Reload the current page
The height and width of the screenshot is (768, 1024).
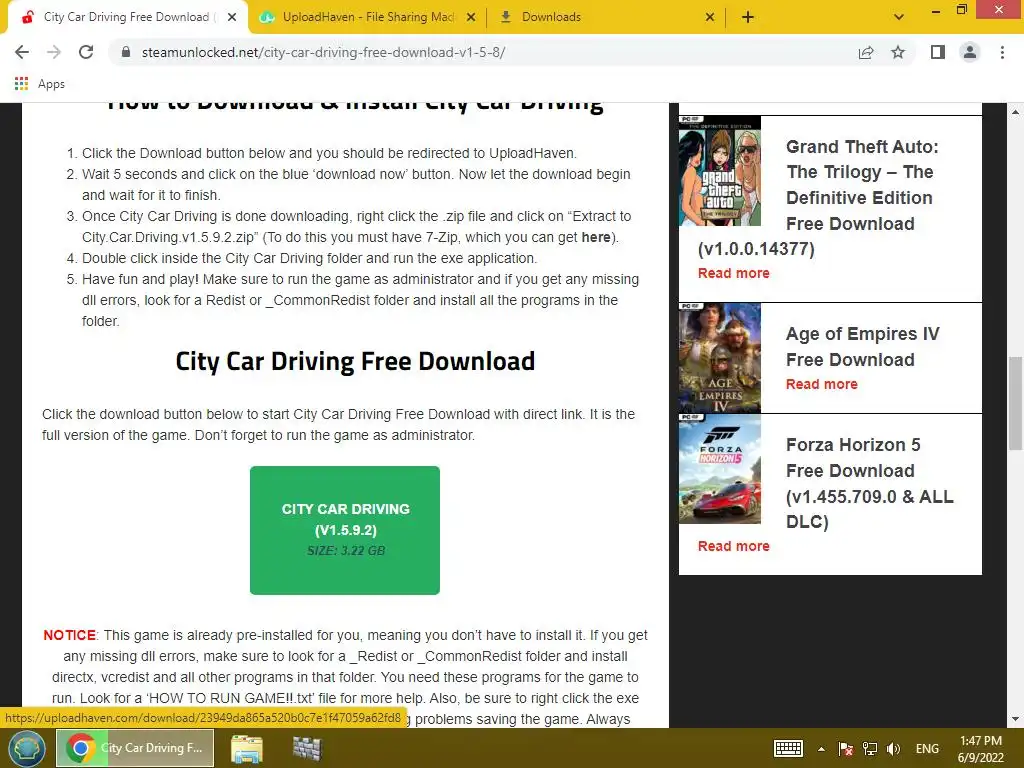[x=86, y=52]
